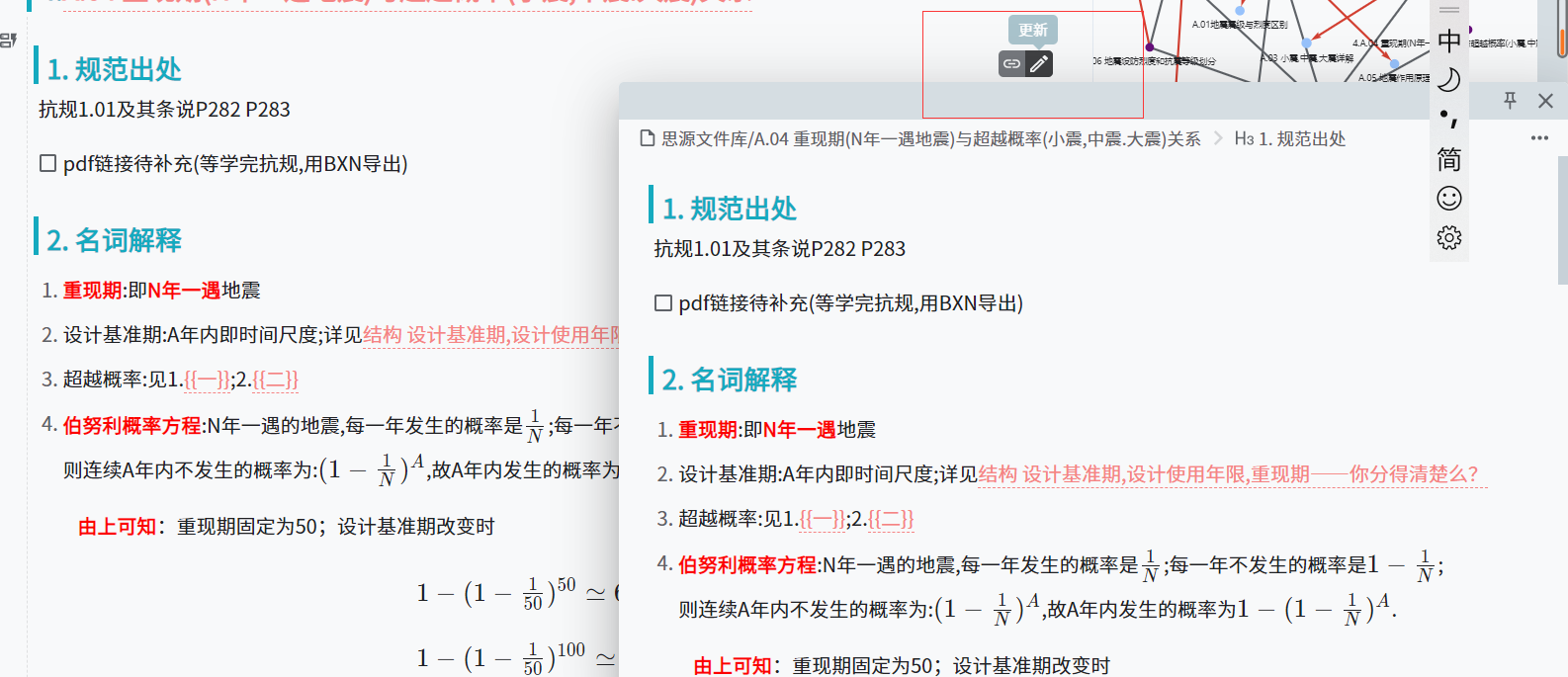This screenshot has height=677, width=1568.
Task: Select the A.05 地震作用原理 graph node label
Action: pos(1394,77)
